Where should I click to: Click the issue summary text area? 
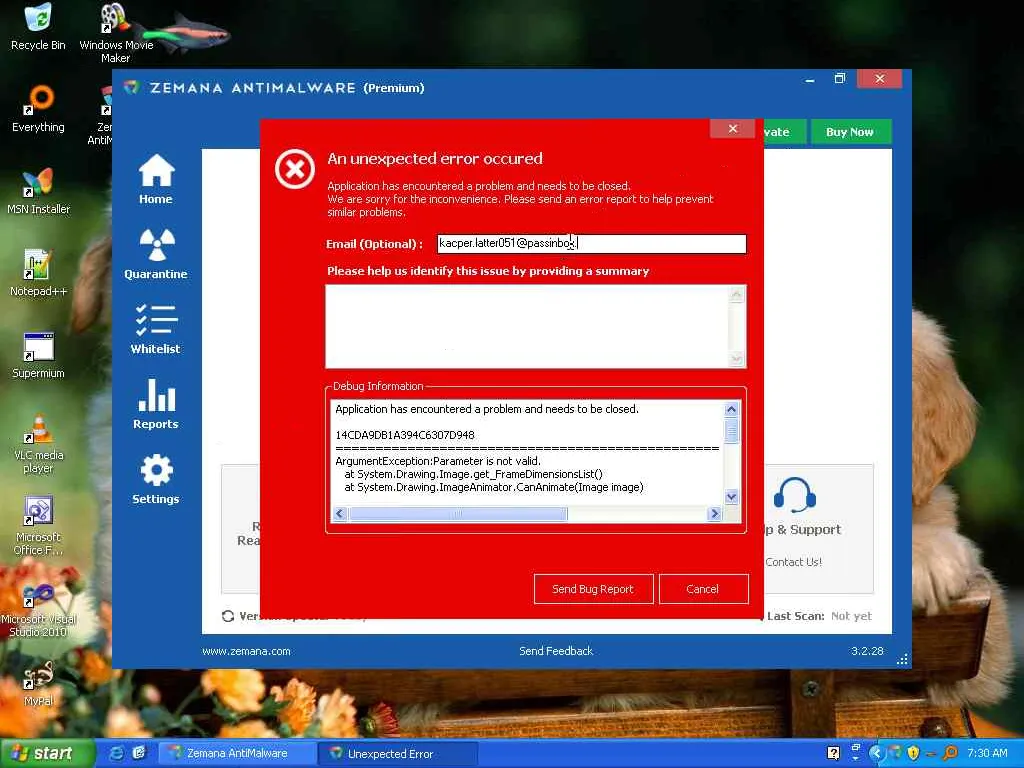pyautogui.click(x=536, y=327)
